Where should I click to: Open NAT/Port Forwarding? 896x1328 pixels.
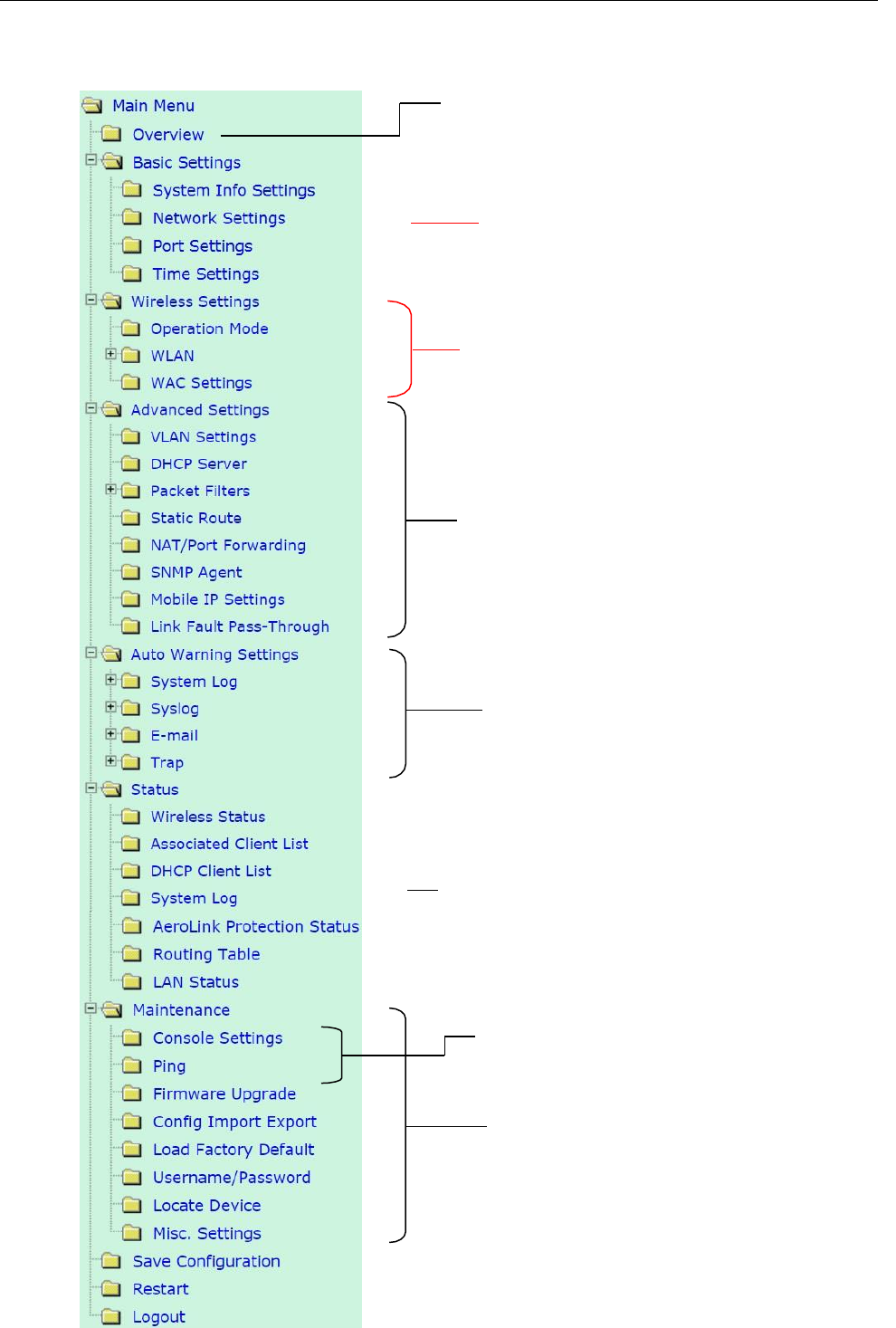[228, 546]
